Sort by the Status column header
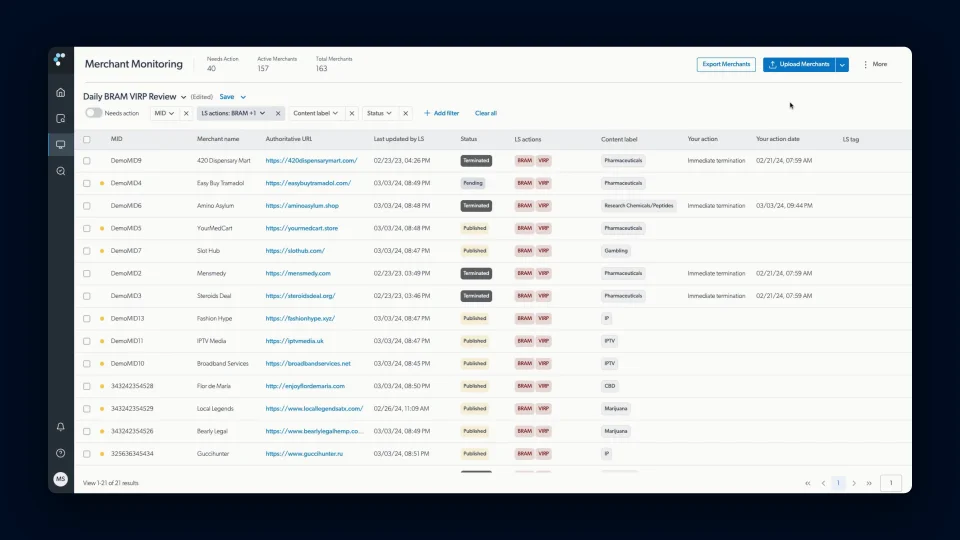 point(468,139)
